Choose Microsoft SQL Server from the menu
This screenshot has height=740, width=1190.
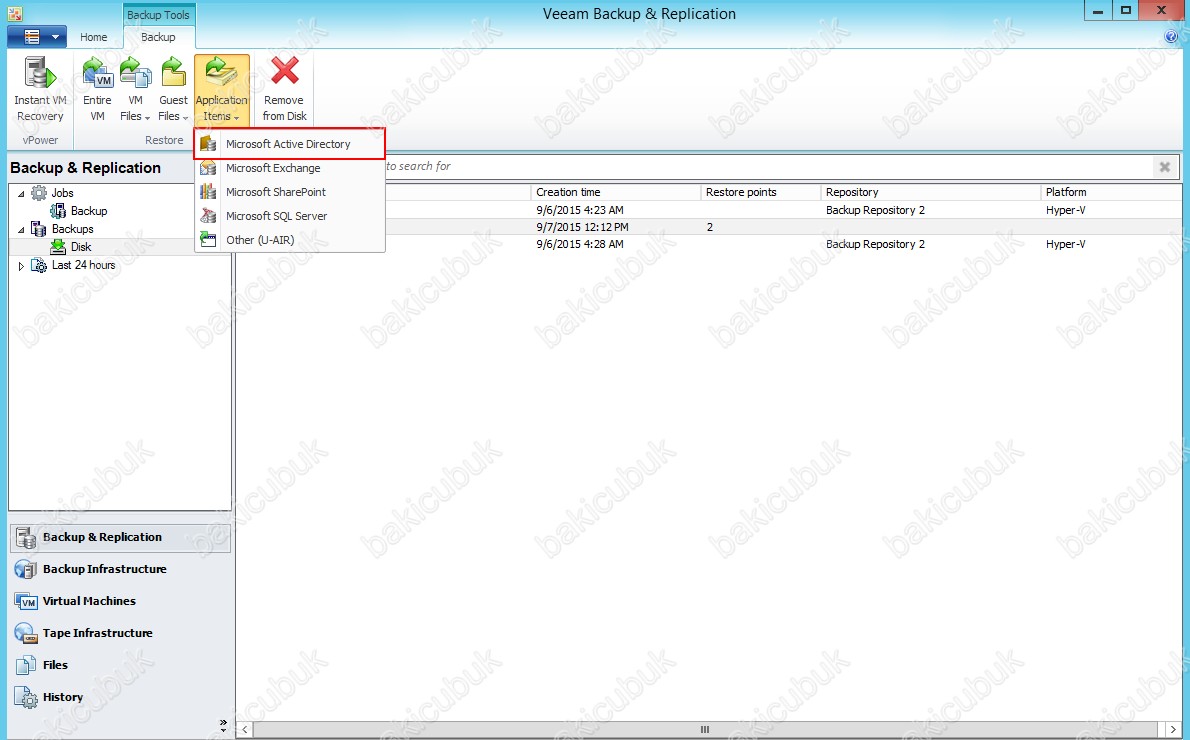pyautogui.click(x=290, y=216)
